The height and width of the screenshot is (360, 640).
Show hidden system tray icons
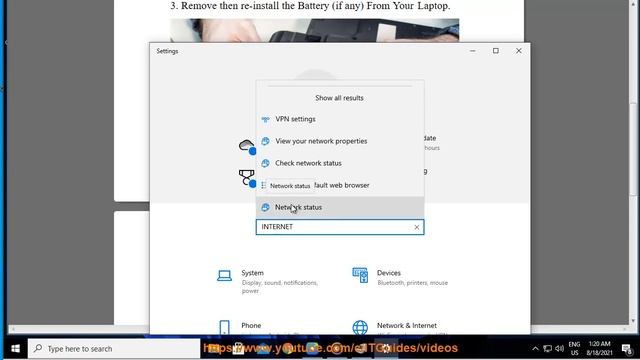535,349
